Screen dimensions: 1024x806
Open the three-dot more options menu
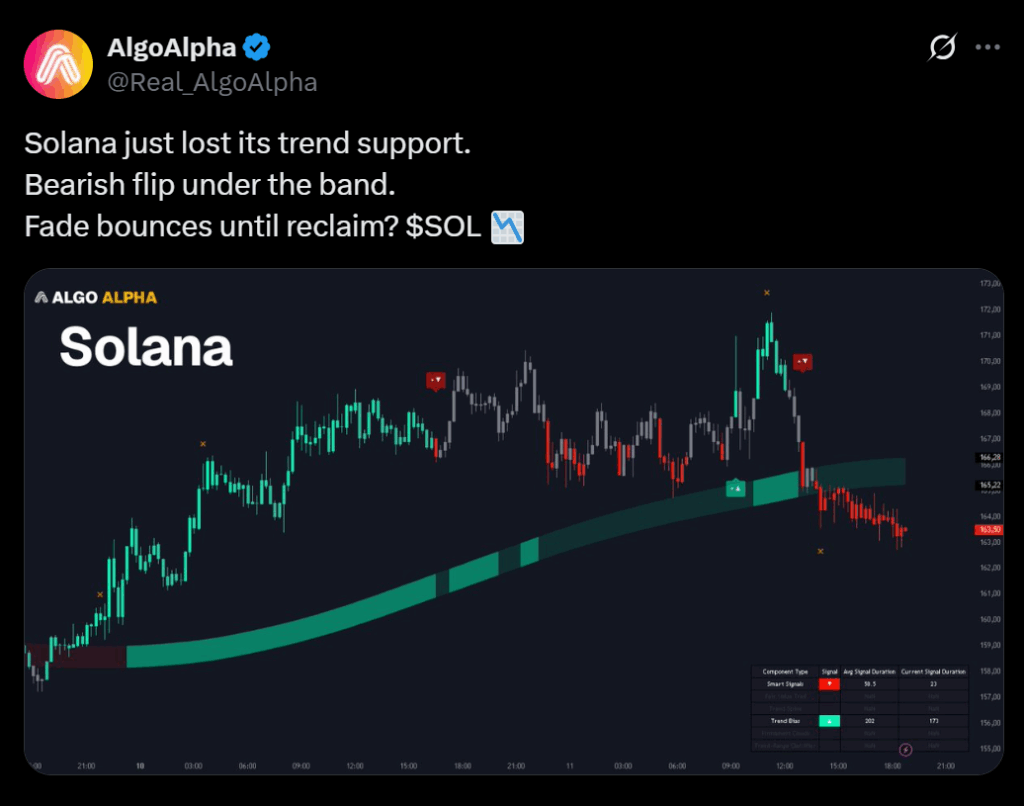988,47
